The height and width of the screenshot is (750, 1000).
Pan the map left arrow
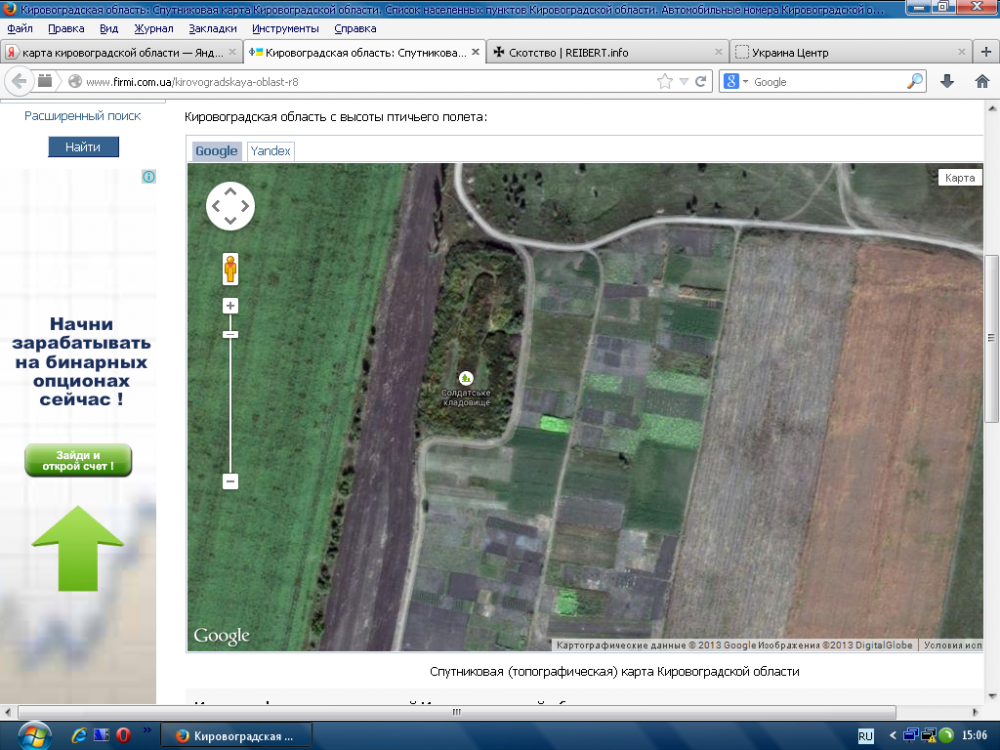[x=216, y=206]
